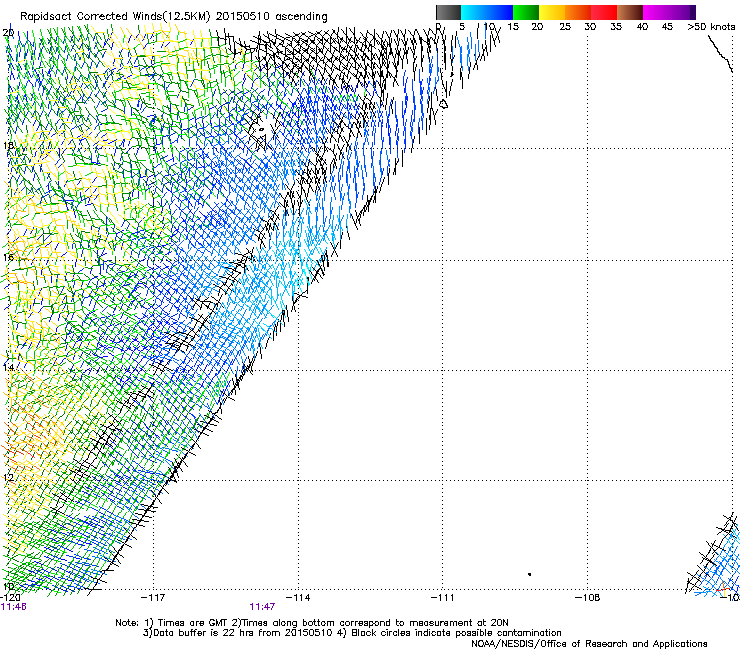
Task: Click the red 30-35 knots legend color
Action: [x=604, y=12]
